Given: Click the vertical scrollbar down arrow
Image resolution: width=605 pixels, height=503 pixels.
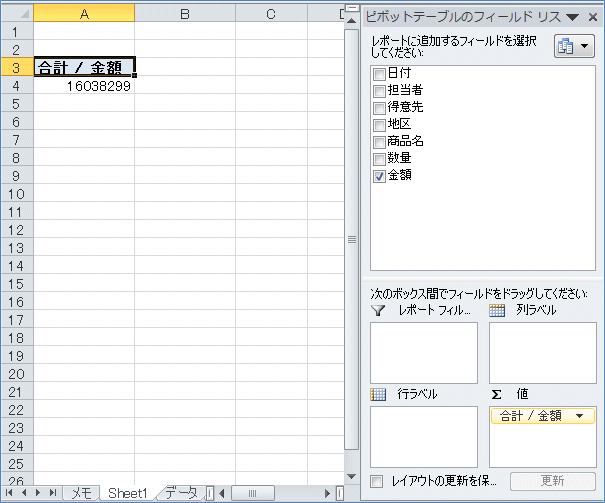Looking at the screenshot, I should coord(352,476).
